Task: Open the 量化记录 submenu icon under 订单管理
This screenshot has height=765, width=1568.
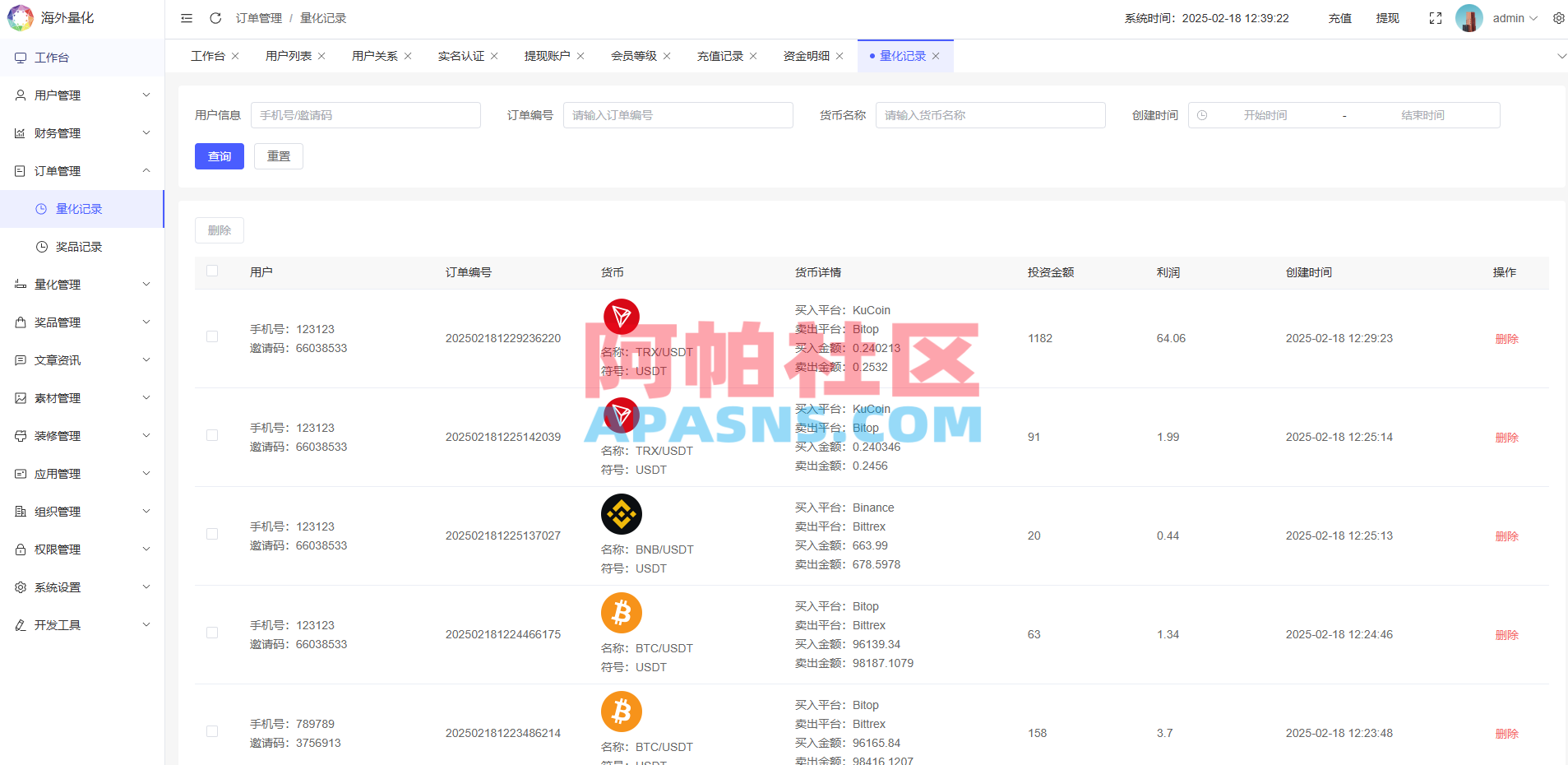Action: tap(42, 208)
